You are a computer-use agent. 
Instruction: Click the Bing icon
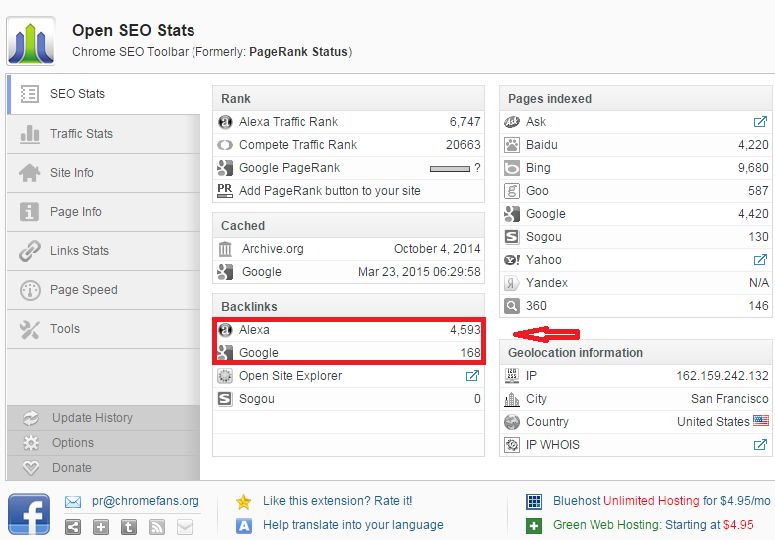(x=512, y=168)
